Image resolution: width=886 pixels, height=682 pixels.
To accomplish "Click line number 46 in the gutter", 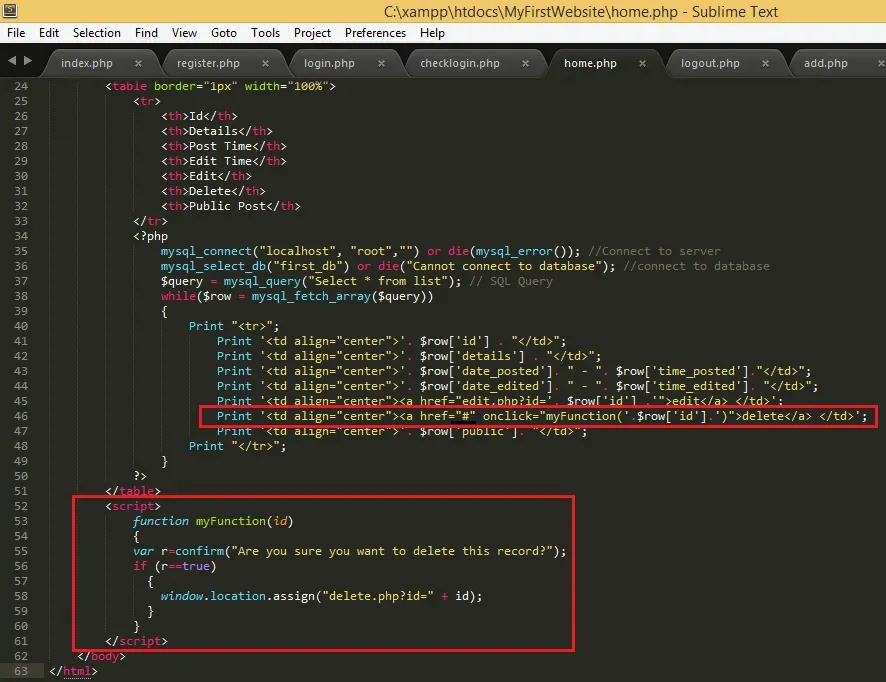I will click(x=21, y=416).
